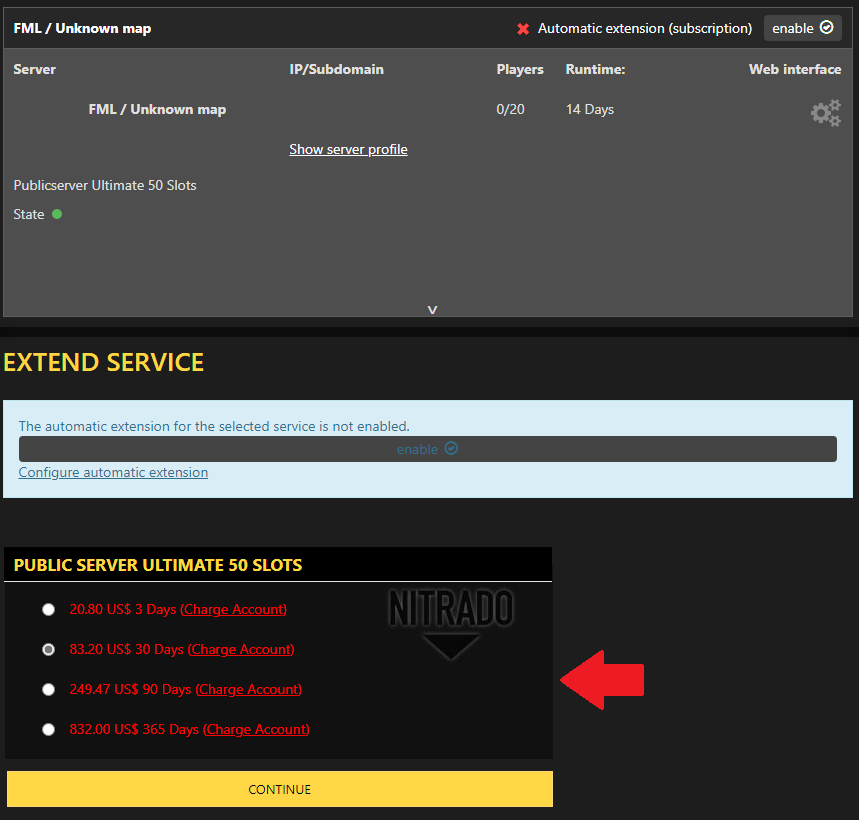
Task: Open Configure automatic extension link
Action: pyautogui.click(x=113, y=472)
